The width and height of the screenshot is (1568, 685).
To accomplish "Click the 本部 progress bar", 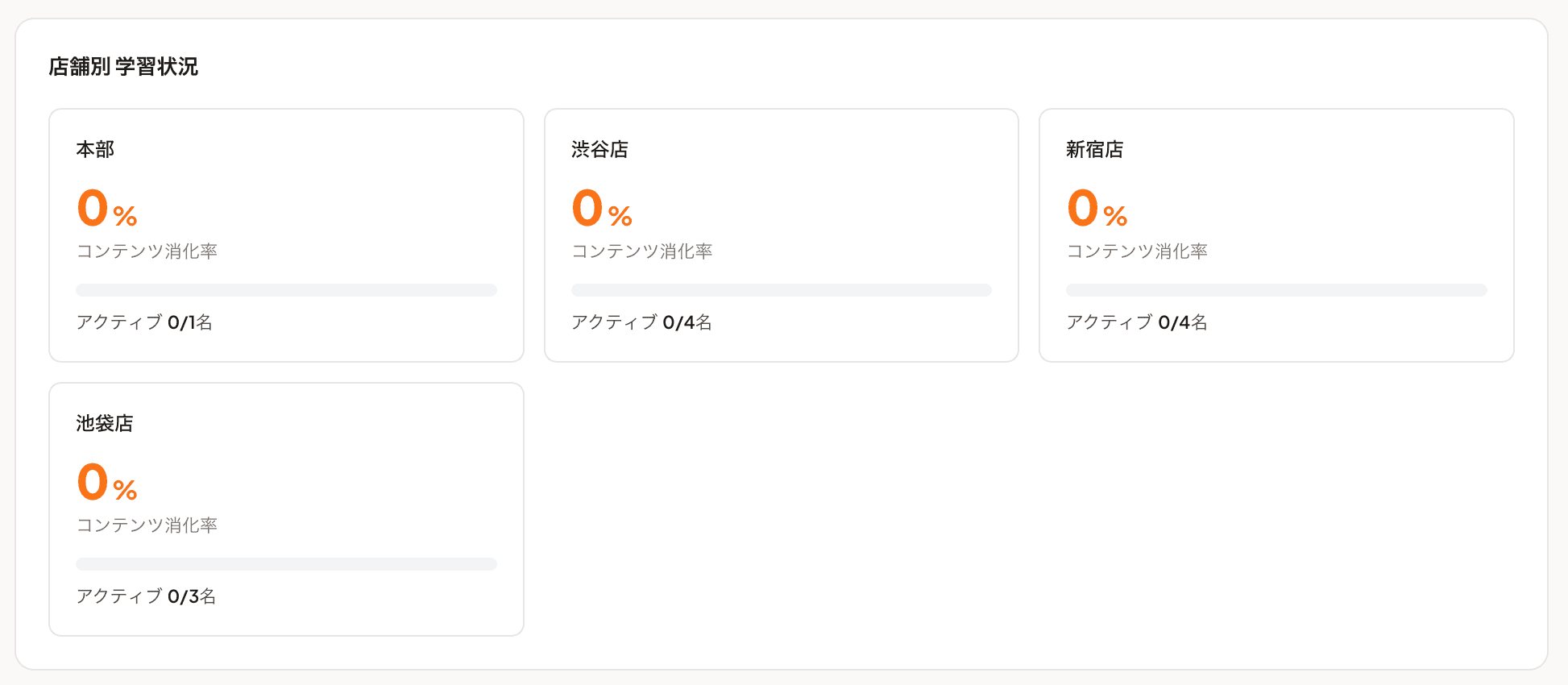I will [x=286, y=289].
